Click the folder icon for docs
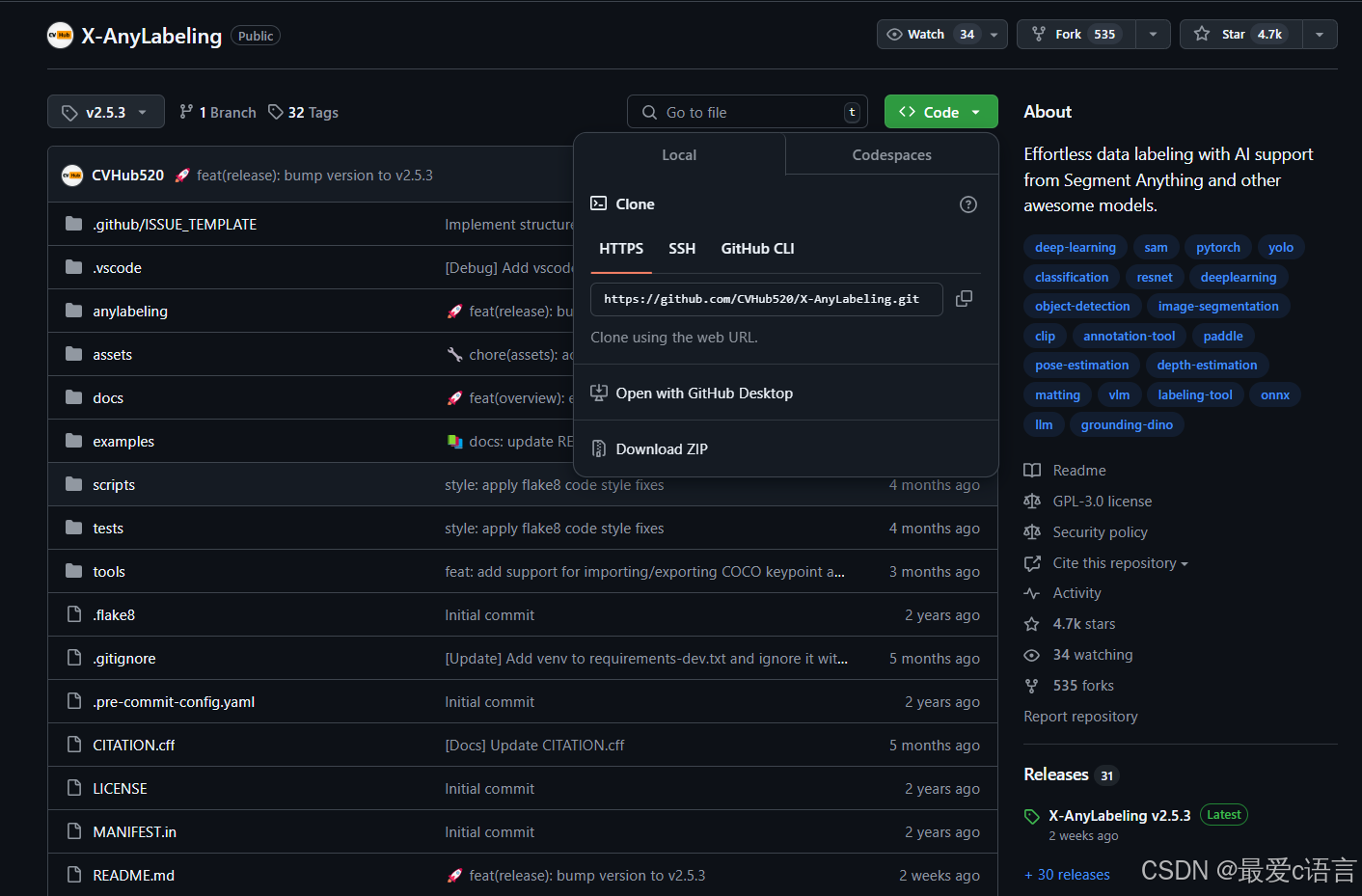 point(74,397)
